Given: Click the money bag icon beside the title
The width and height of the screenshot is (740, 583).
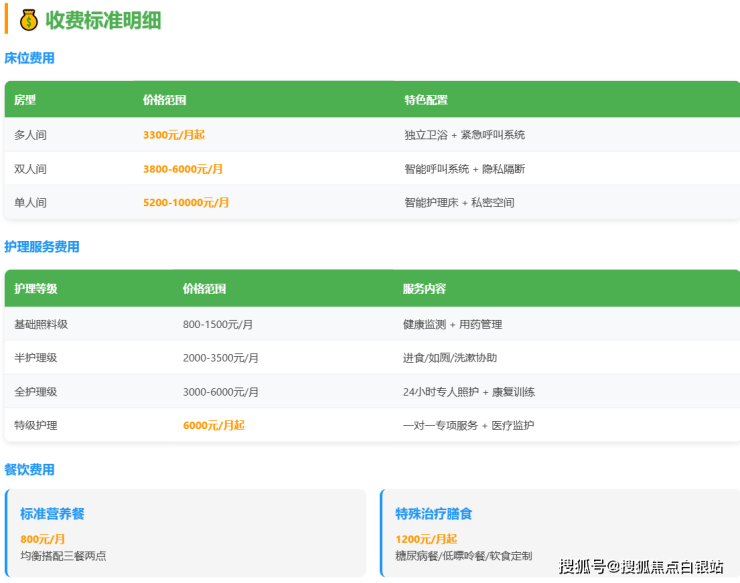Looking at the screenshot, I should (x=28, y=20).
